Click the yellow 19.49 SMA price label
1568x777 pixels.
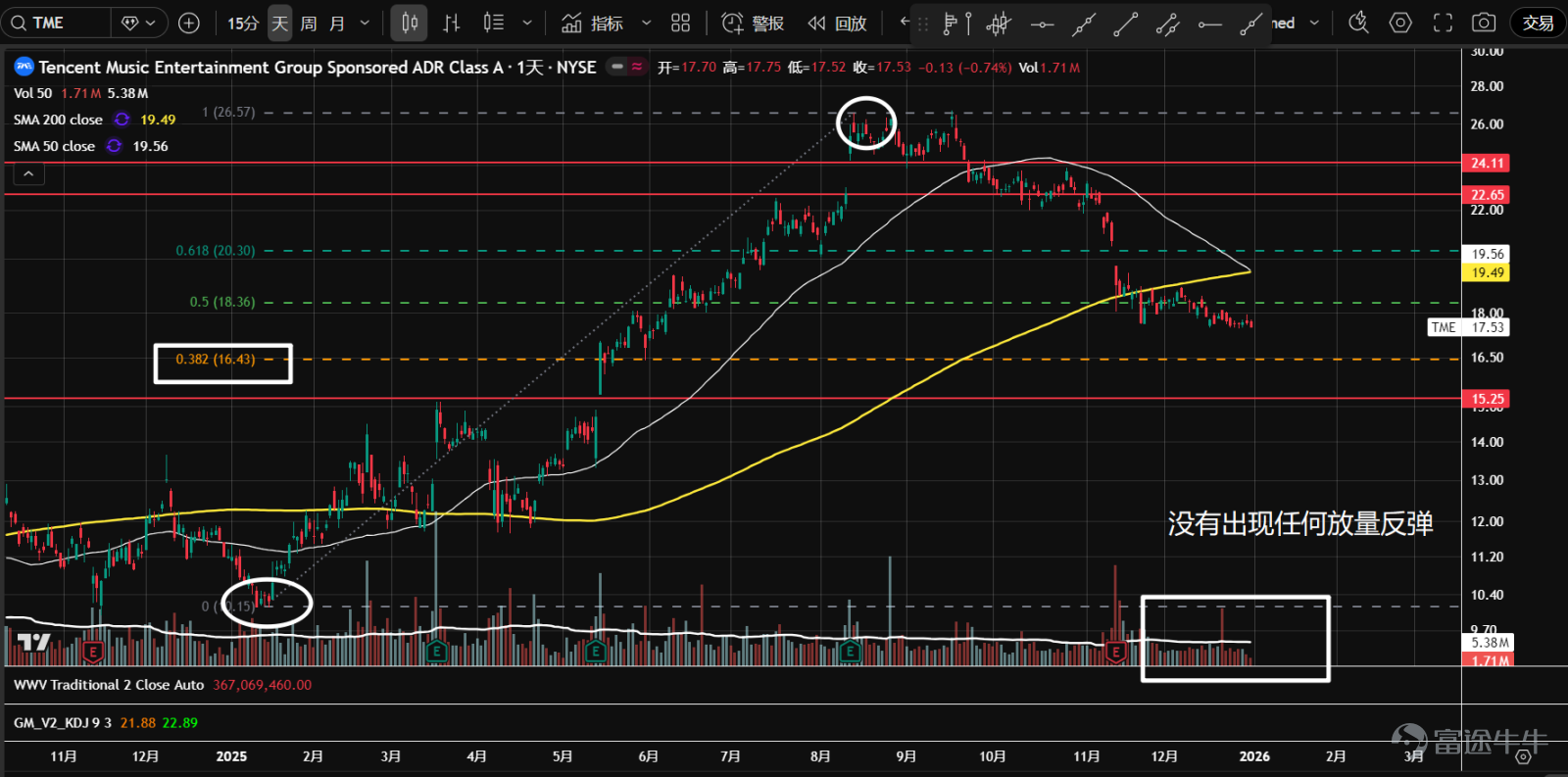click(x=1486, y=272)
